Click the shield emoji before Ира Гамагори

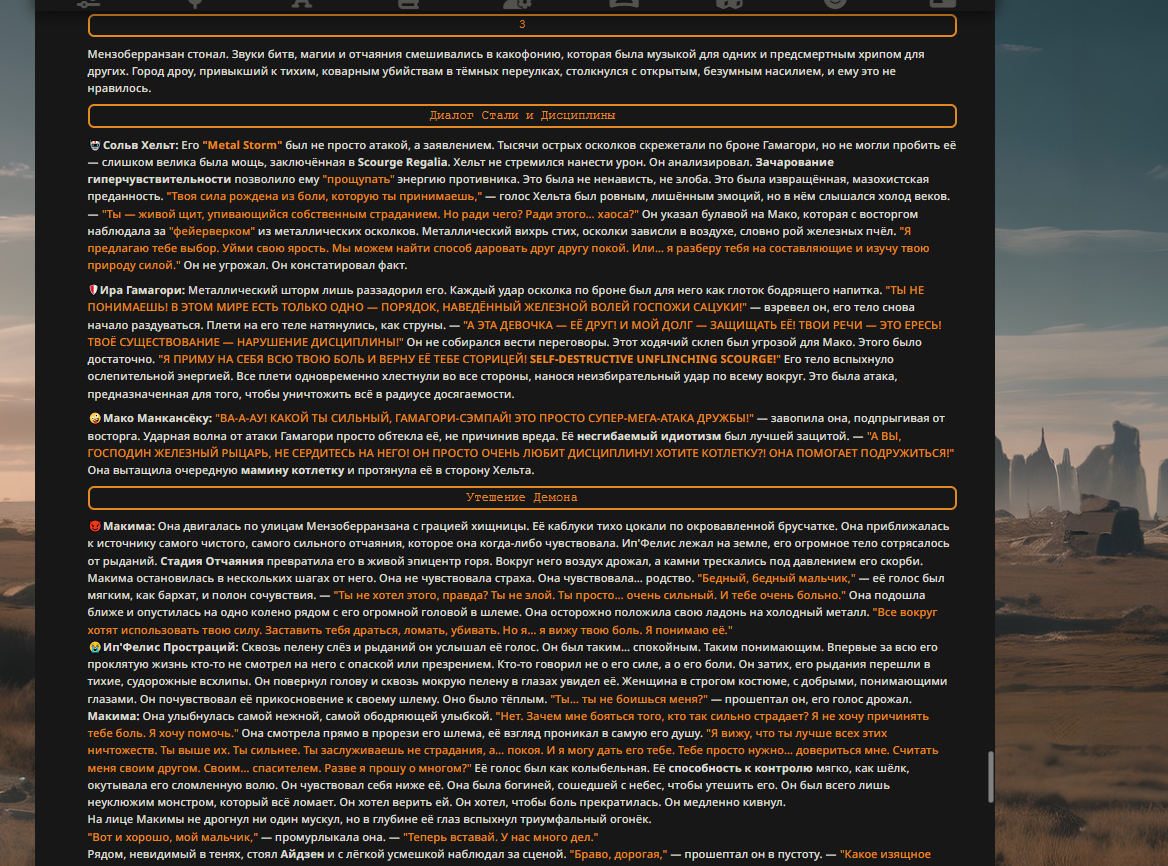[93, 290]
